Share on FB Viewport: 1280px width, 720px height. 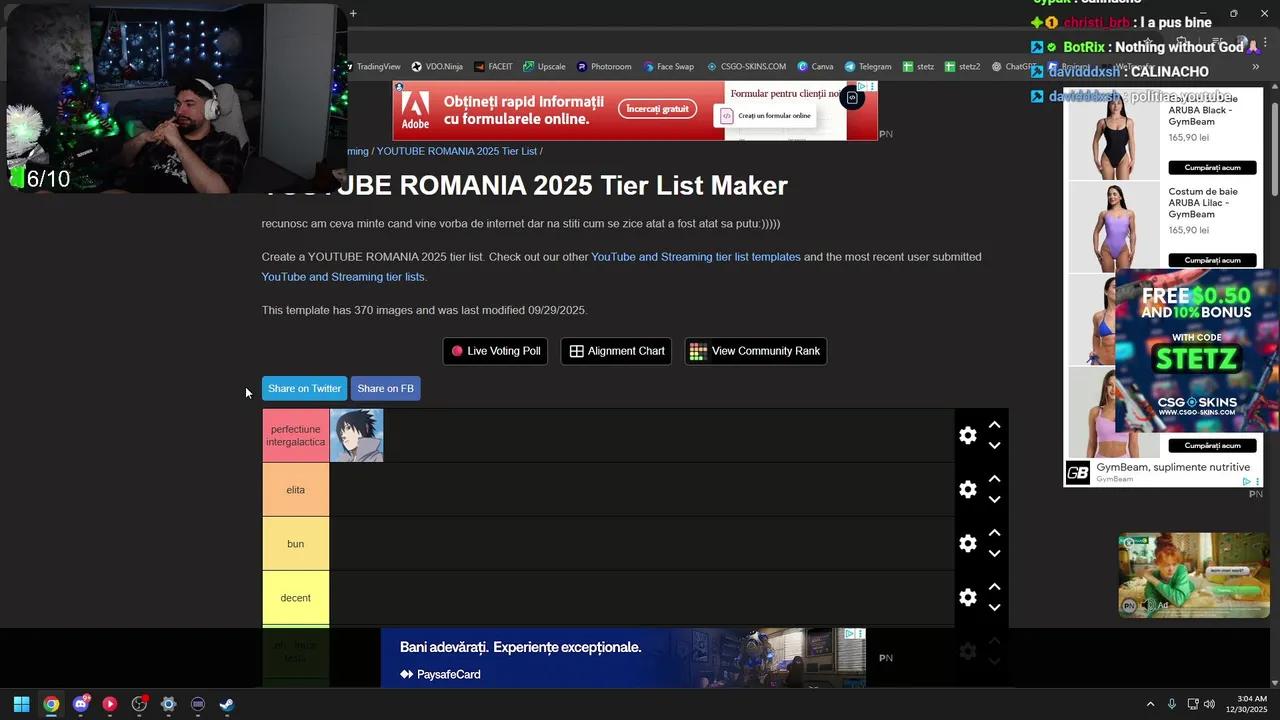[385, 388]
